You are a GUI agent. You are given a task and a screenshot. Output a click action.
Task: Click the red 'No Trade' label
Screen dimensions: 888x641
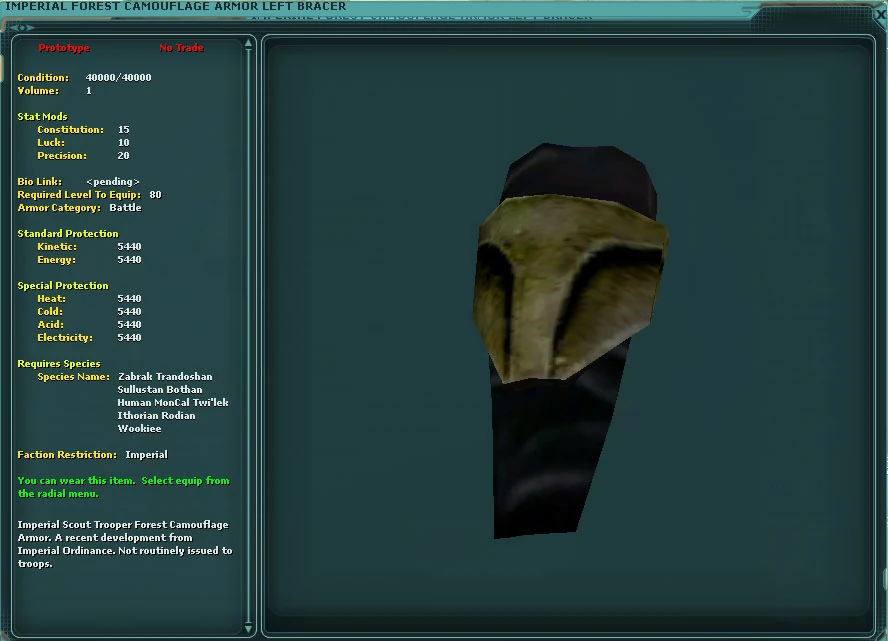click(181, 48)
